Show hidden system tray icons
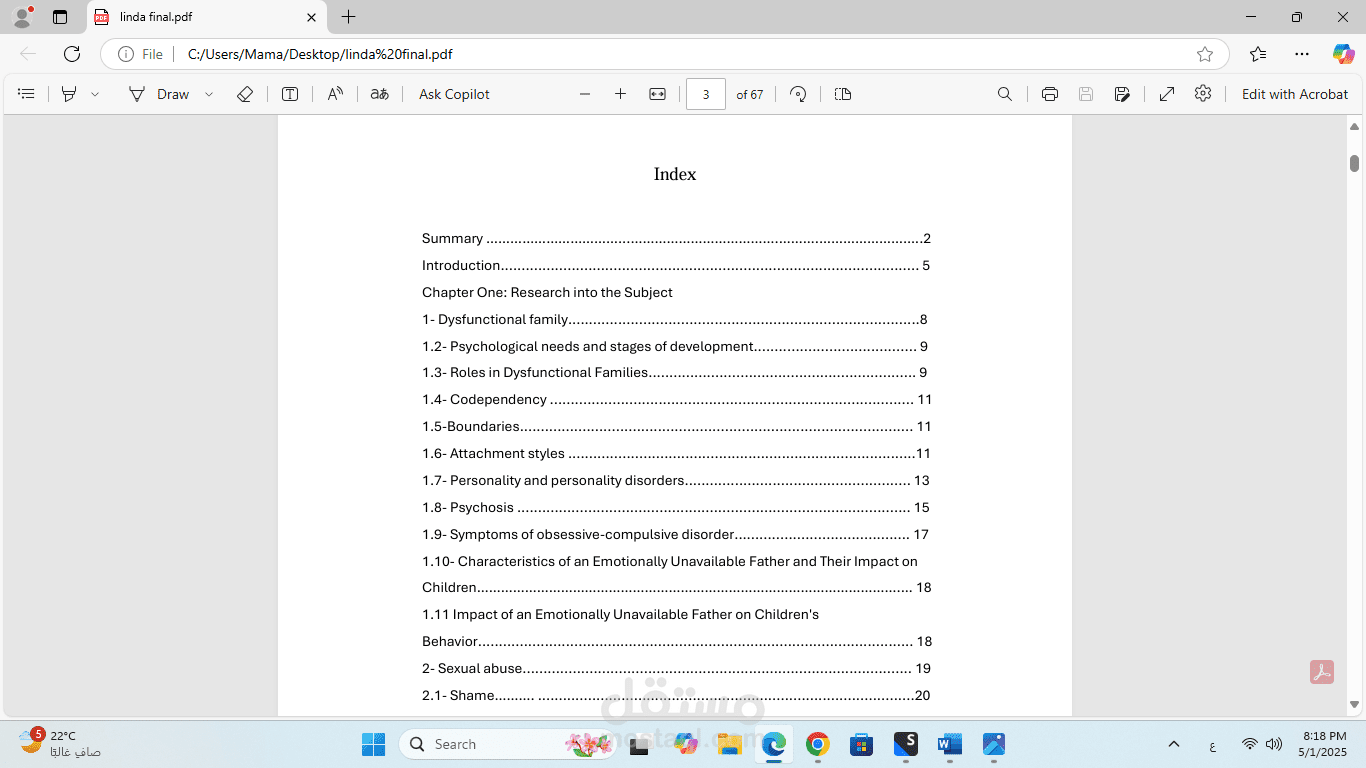Screen dimensions: 1366x768 1174,744
